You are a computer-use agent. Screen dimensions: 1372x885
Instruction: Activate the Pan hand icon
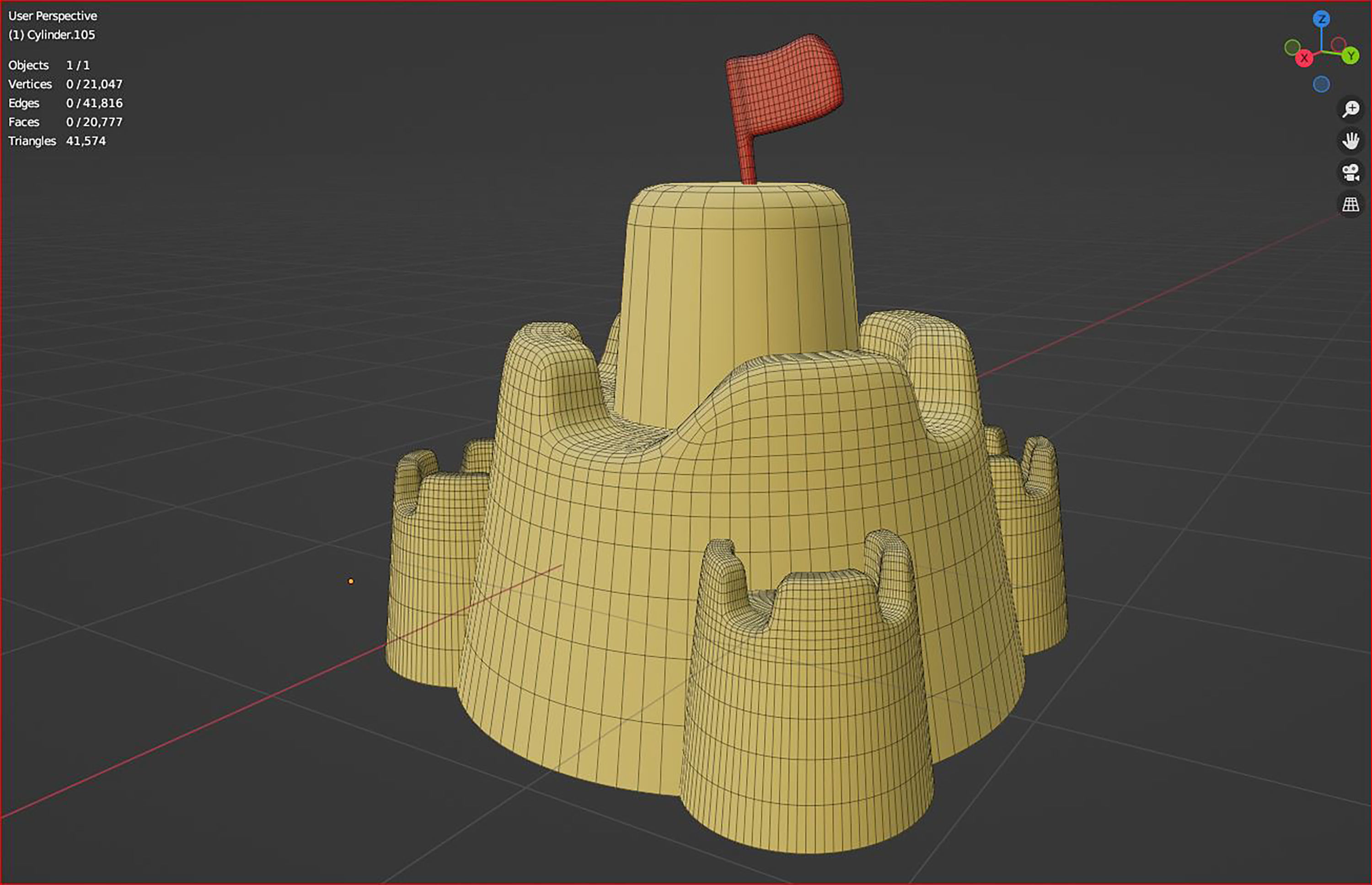pyautogui.click(x=1351, y=140)
